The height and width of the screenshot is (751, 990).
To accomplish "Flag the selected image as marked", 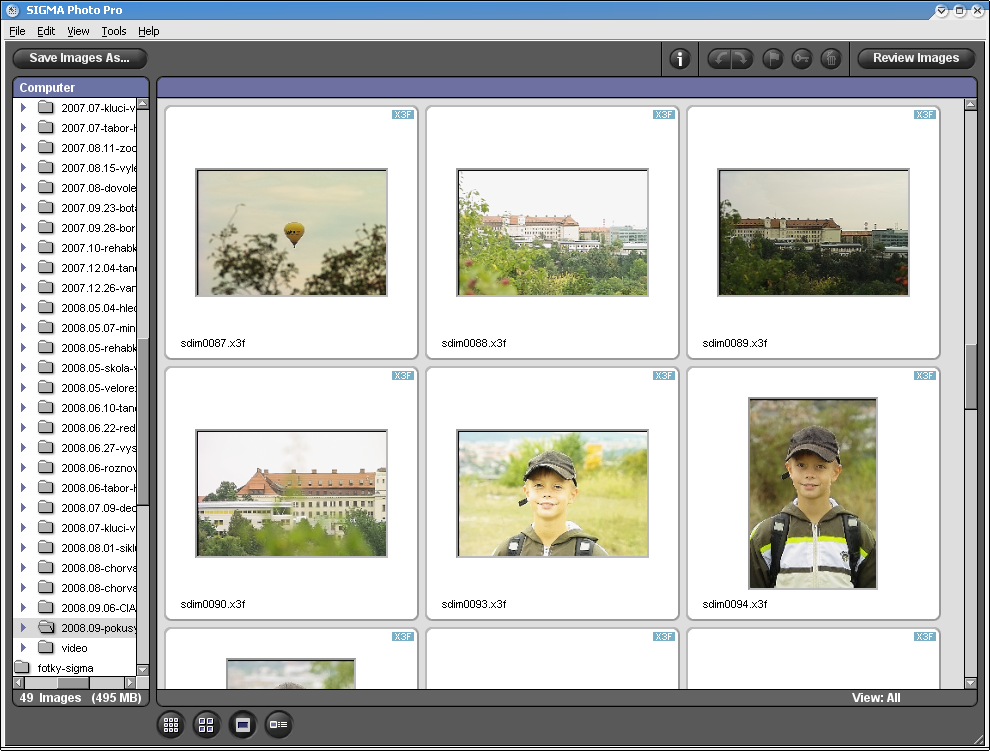I will coord(772,59).
